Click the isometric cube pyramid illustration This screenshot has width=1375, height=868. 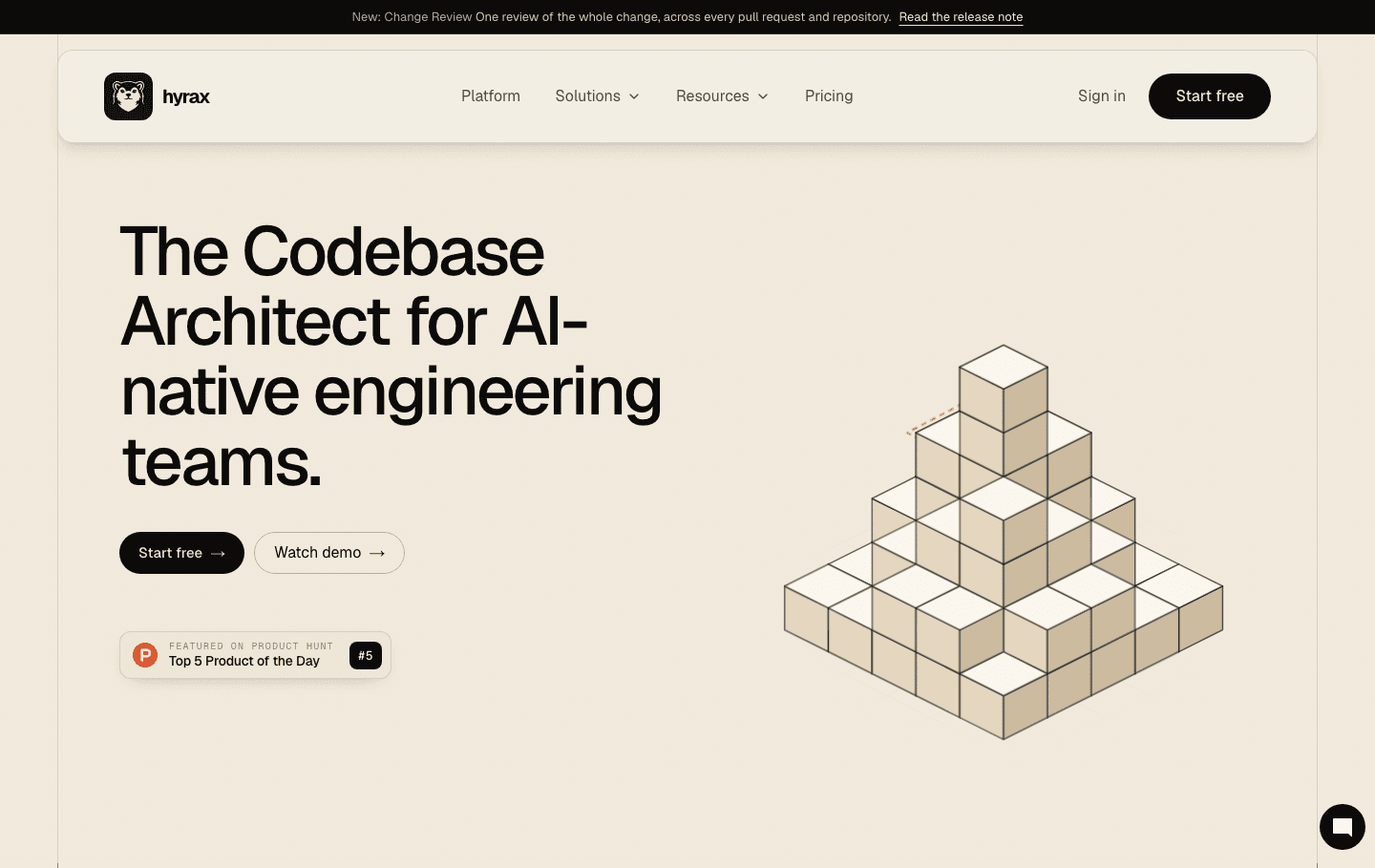[x=1004, y=542]
